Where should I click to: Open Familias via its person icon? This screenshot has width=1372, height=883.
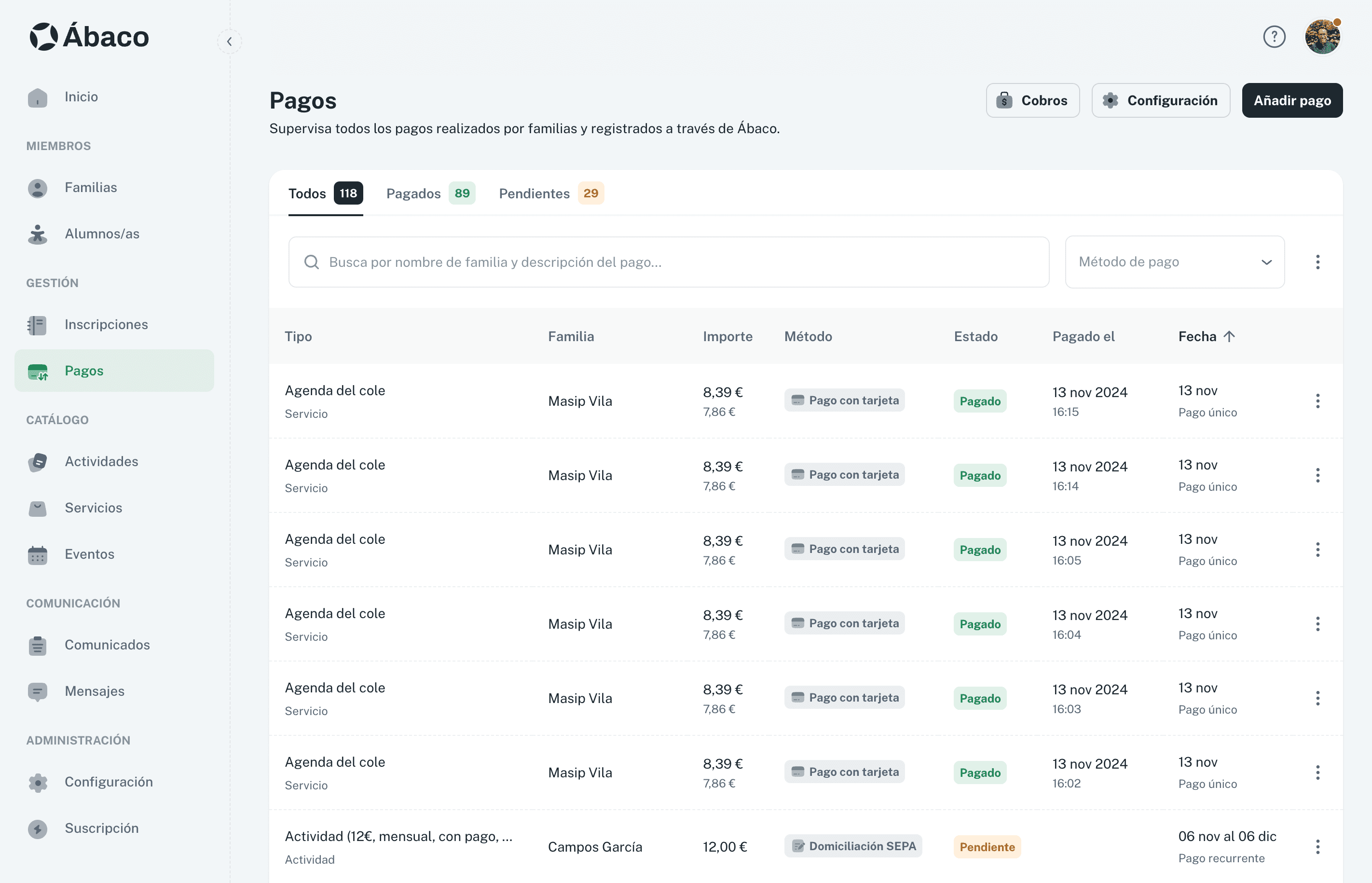tap(38, 188)
